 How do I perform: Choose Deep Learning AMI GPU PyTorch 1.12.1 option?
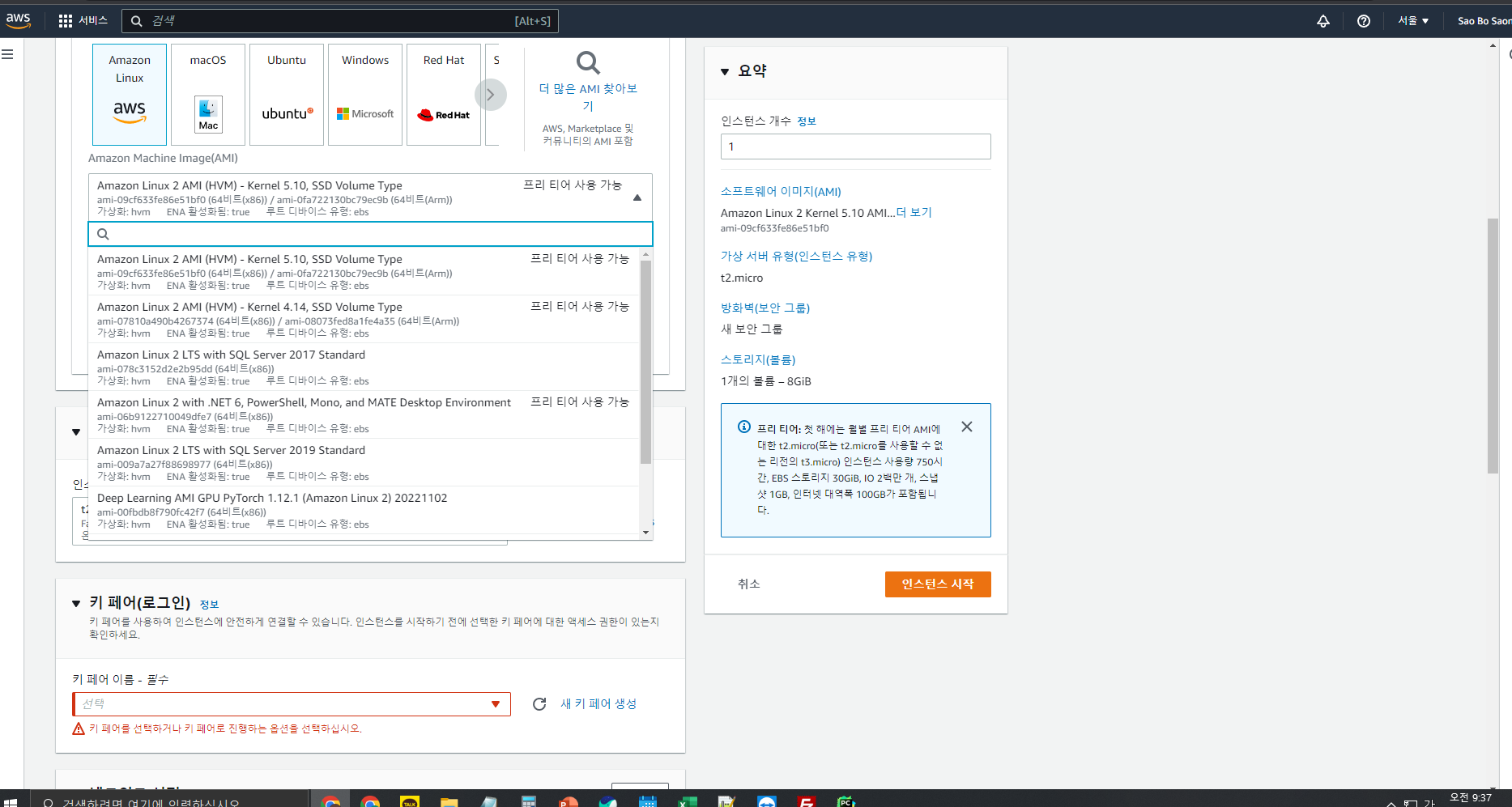pyautogui.click(x=364, y=510)
